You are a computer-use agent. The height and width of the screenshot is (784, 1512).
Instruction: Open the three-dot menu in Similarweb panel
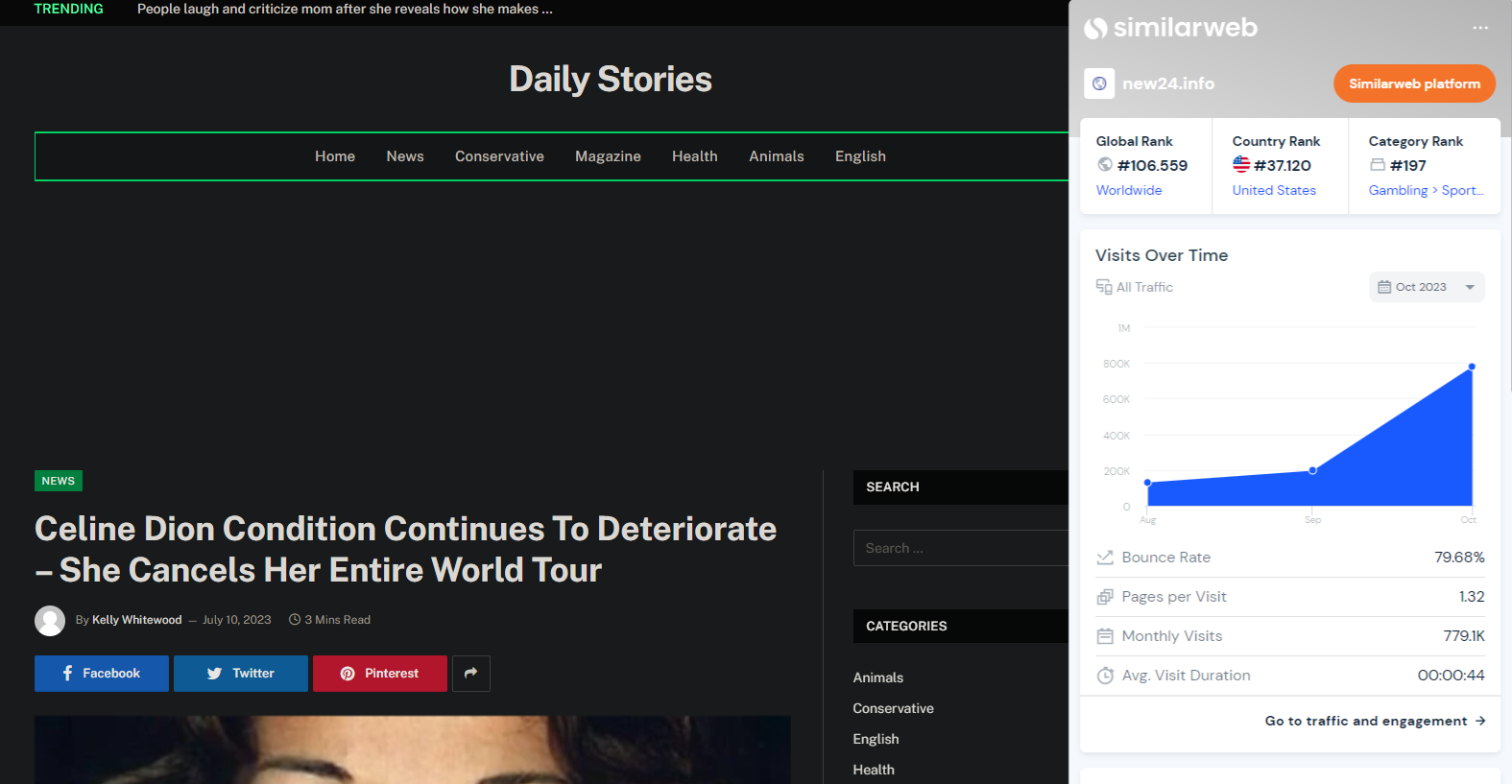pos(1480,28)
